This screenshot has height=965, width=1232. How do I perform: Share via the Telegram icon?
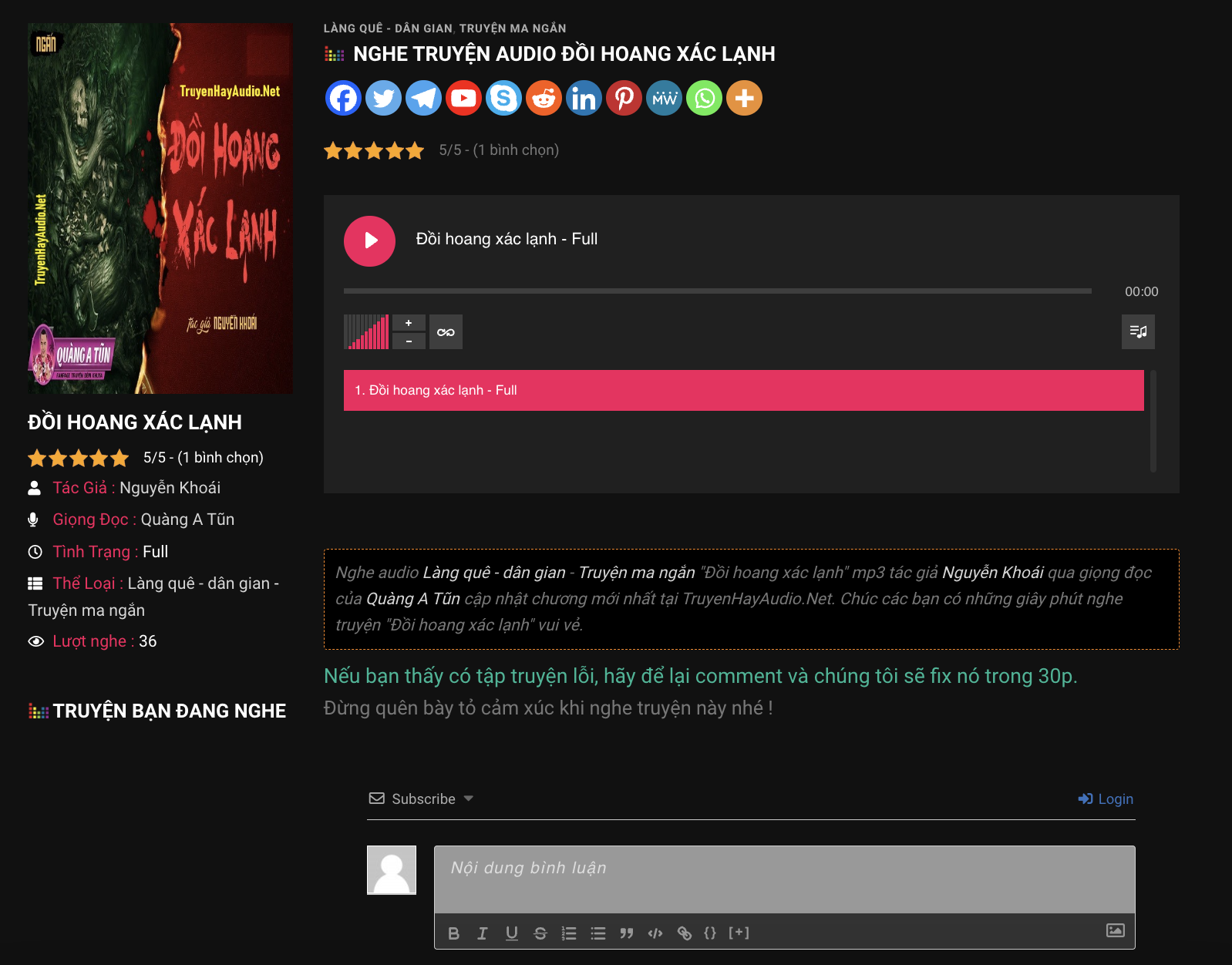point(423,98)
